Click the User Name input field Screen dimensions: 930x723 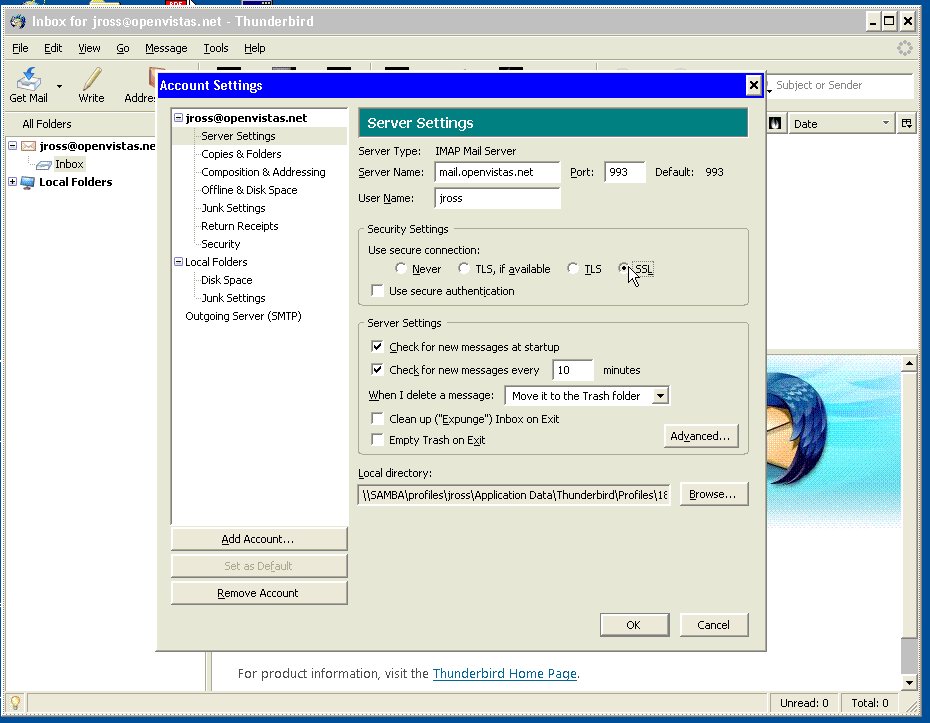(x=497, y=198)
